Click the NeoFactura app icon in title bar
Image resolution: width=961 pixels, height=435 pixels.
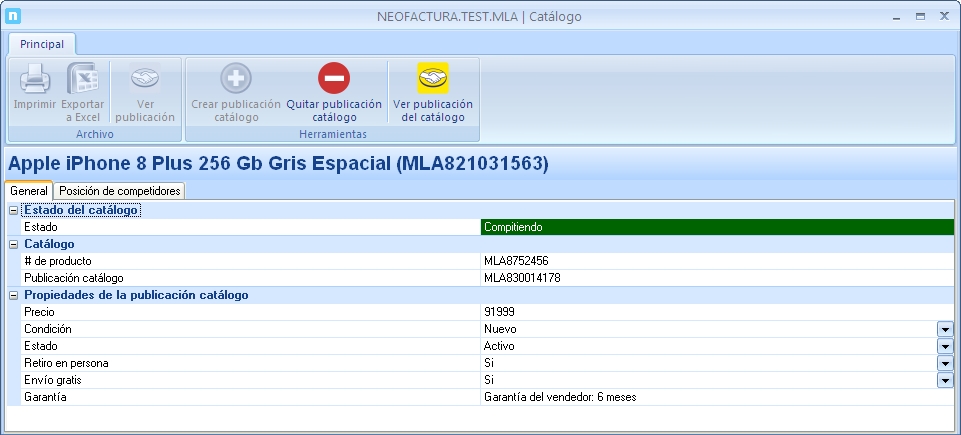click(x=12, y=16)
